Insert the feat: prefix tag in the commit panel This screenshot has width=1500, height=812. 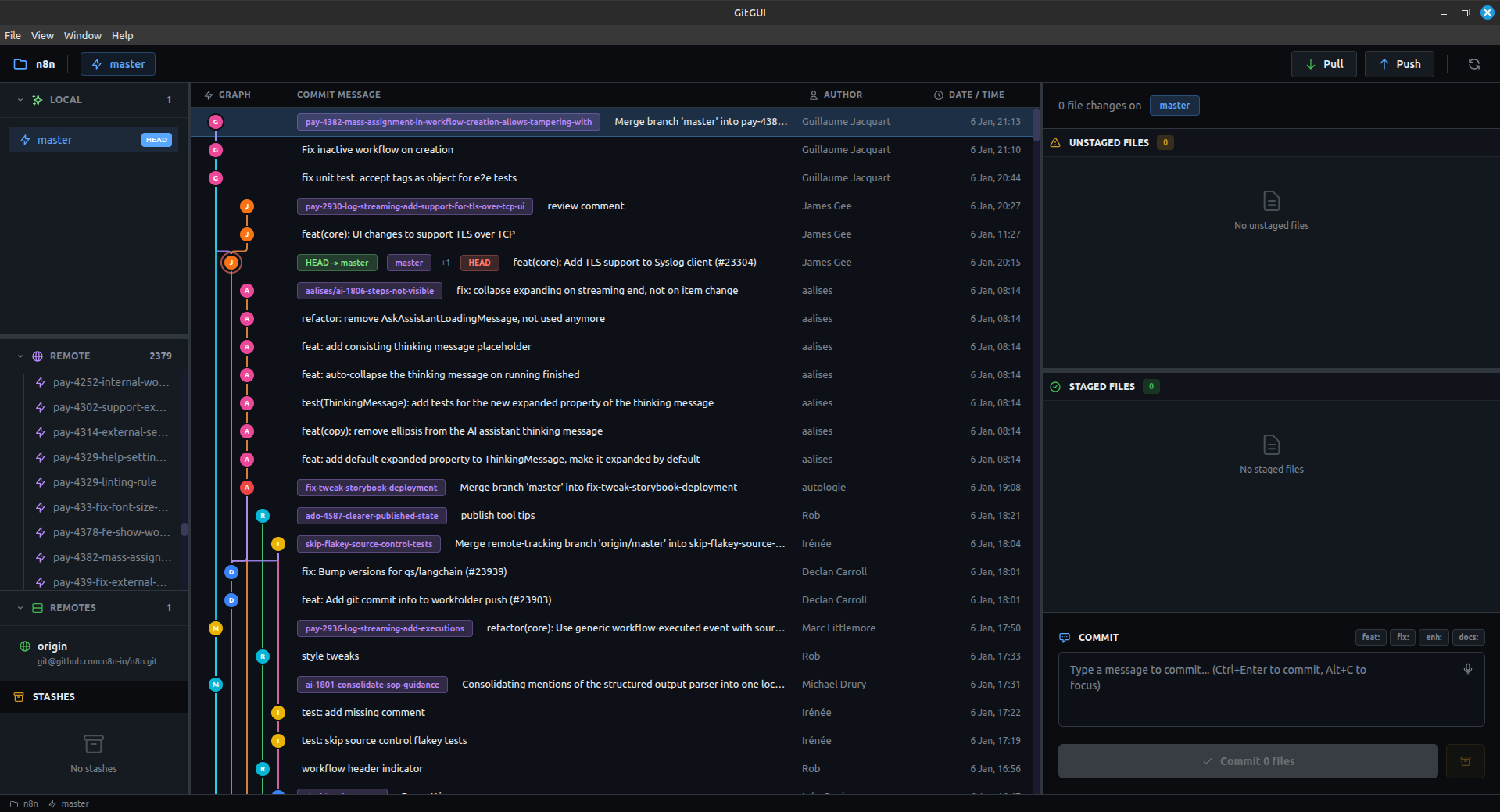pyautogui.click(x=1369, y=638)
